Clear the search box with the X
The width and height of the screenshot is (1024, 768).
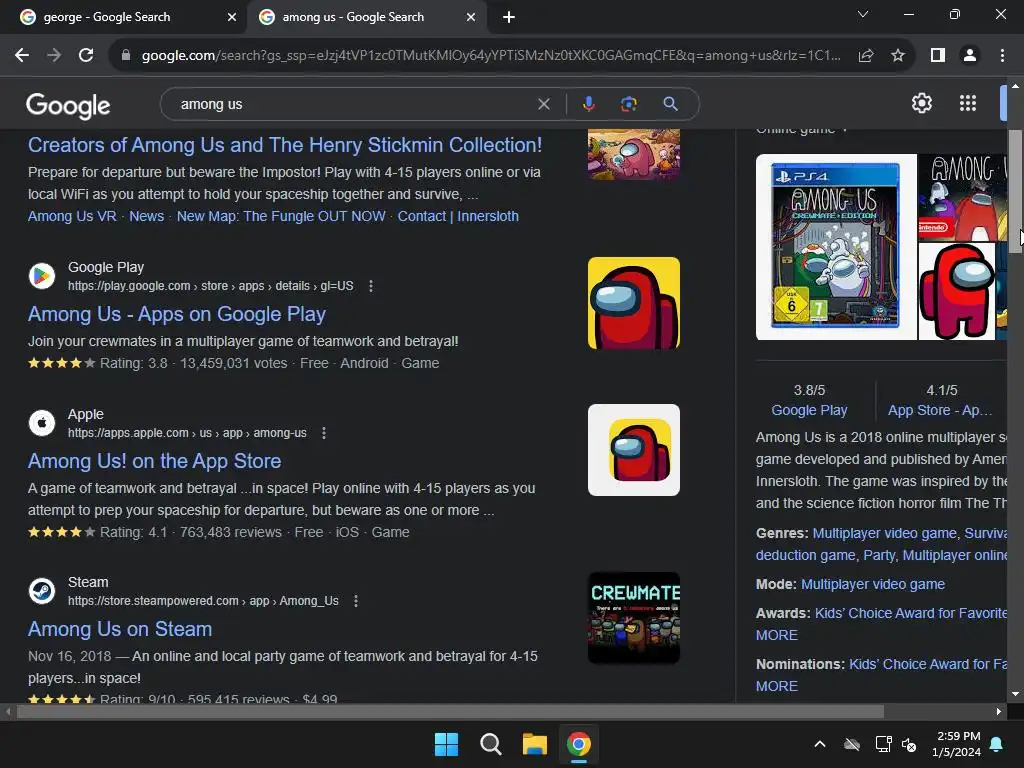point(543,104)
